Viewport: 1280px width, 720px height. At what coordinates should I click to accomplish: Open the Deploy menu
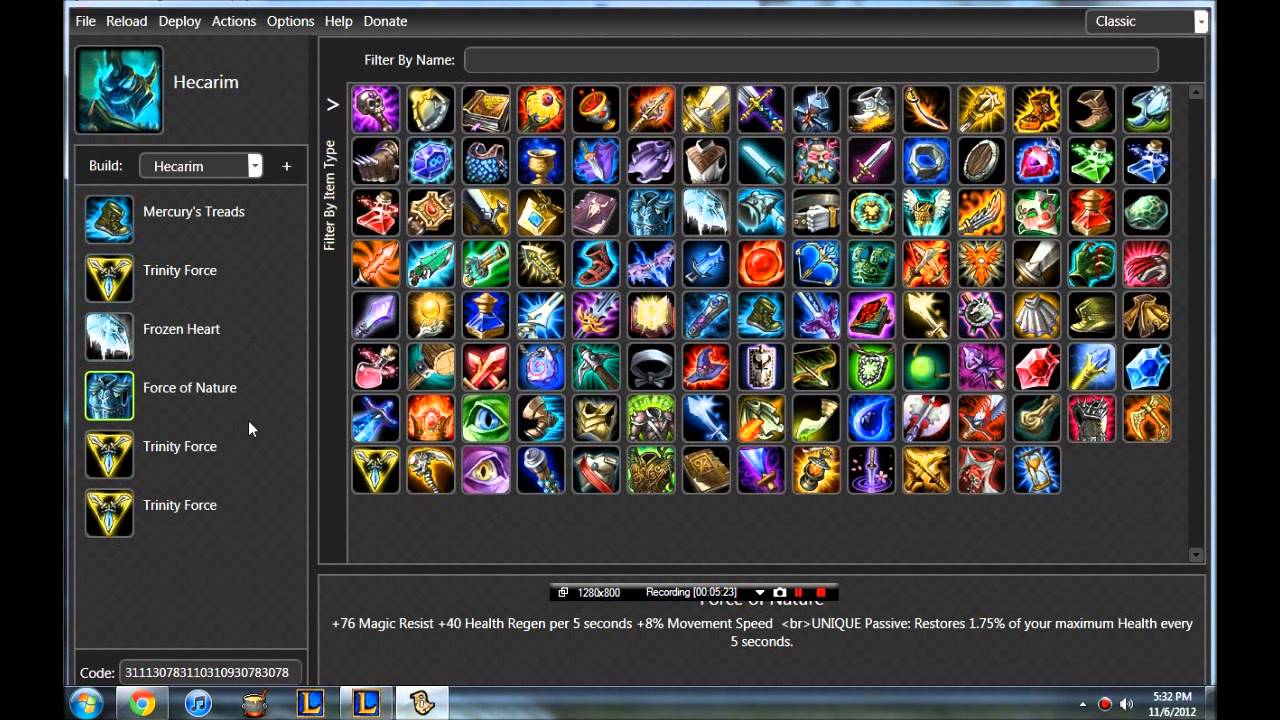179,21
